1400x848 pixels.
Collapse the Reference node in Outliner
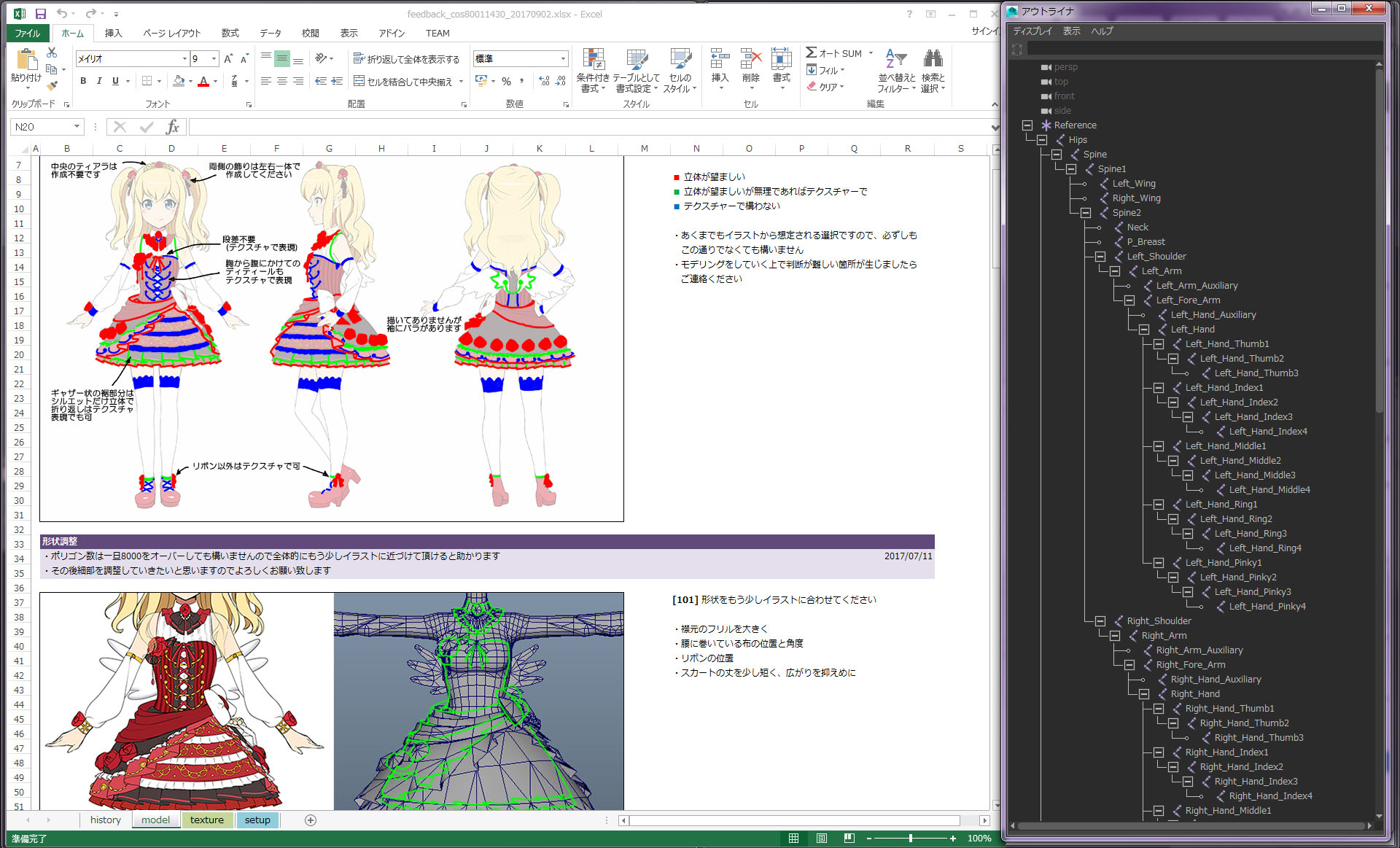(x=1027, y=125)
